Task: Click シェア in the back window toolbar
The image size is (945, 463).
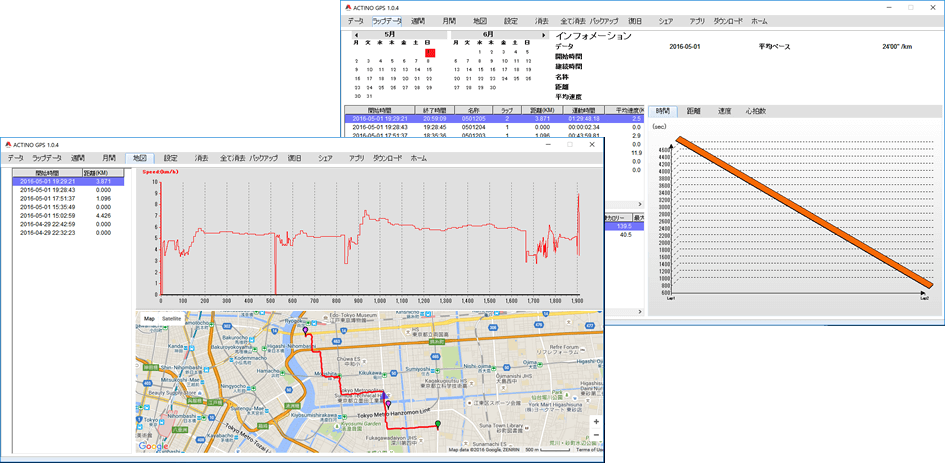Action: 666,21
